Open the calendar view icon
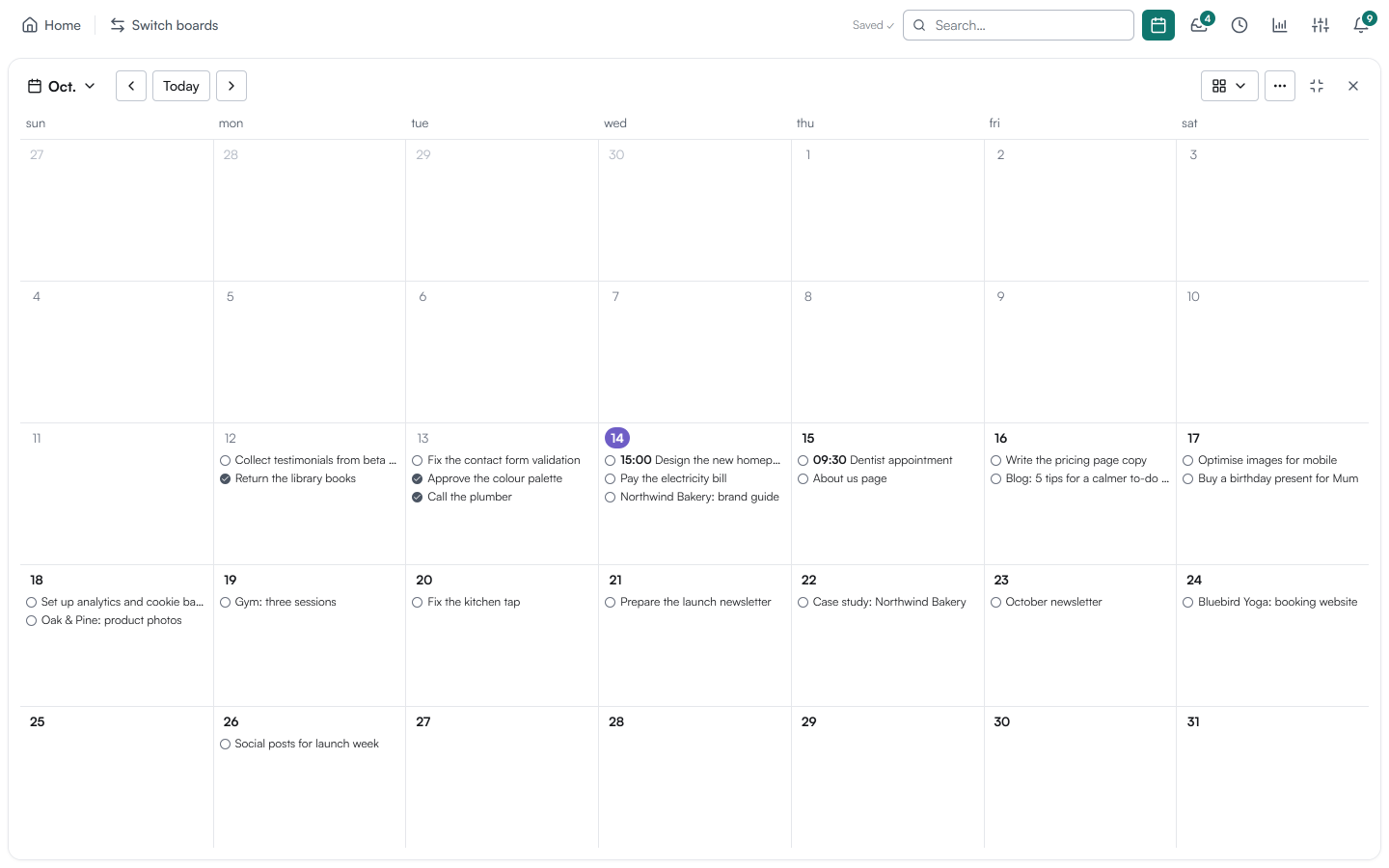The width and height of the screenshot is (1389, 868). (x=1158, y=25)
